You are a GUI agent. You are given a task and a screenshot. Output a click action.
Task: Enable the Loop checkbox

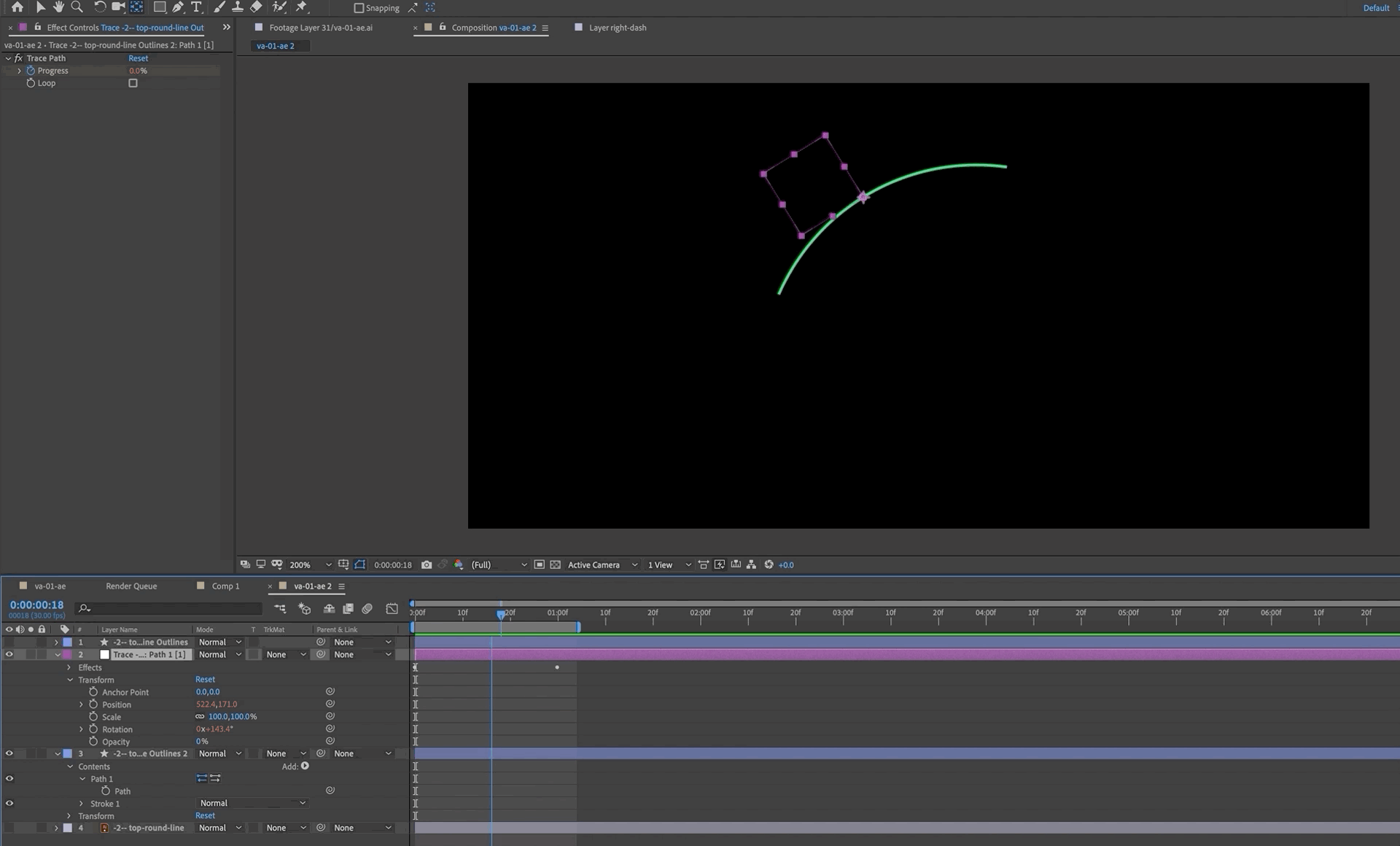tap(133, 83)
